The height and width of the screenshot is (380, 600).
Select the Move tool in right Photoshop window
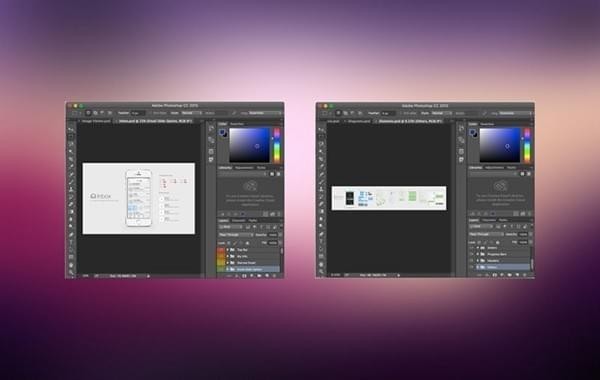point(321,129)
